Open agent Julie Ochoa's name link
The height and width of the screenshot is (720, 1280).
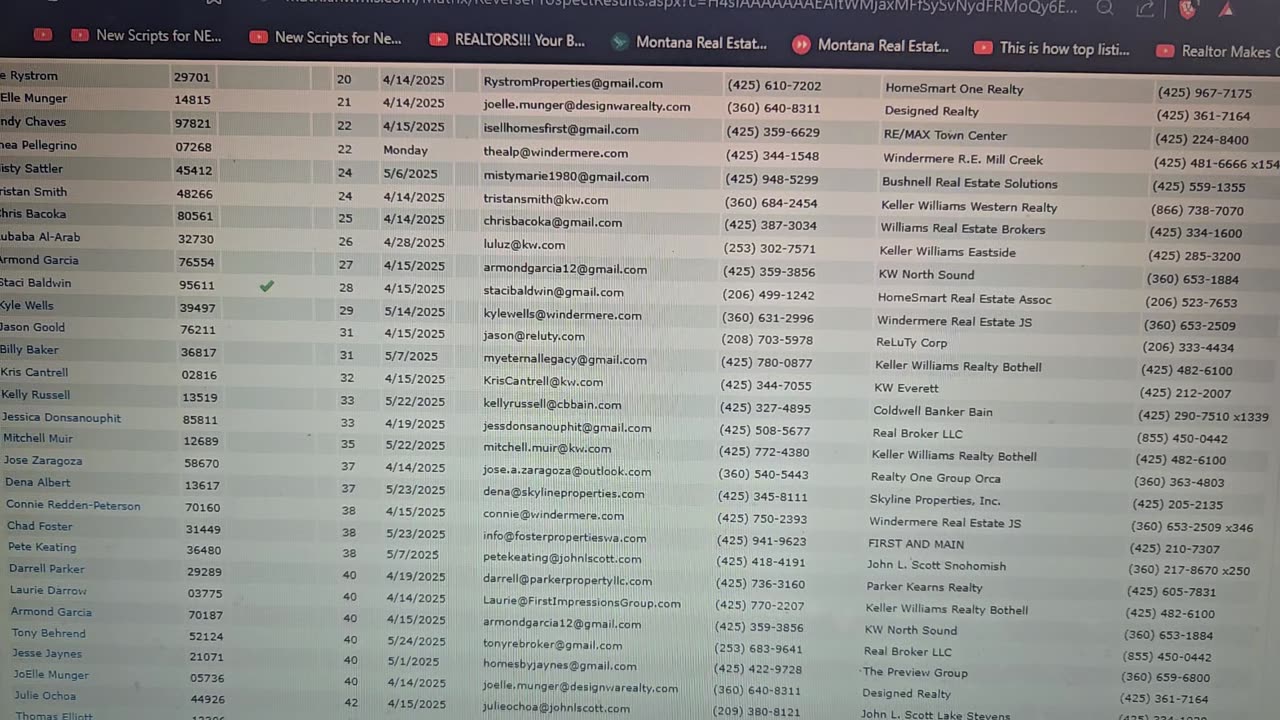coord(45,696)
